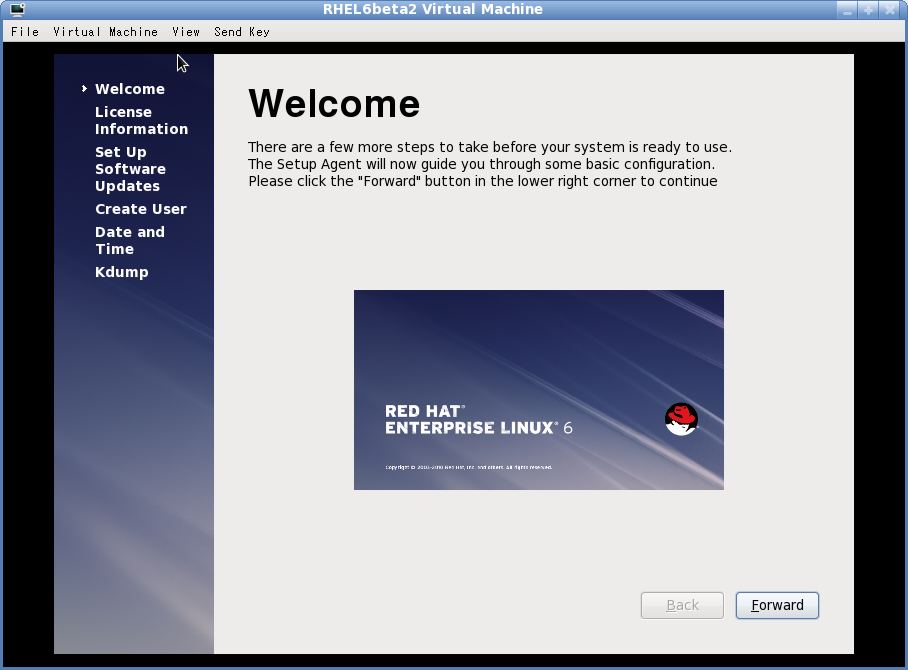908x670 pixels.
Task: Select License Information in sidebar
Action: point(141,120)
